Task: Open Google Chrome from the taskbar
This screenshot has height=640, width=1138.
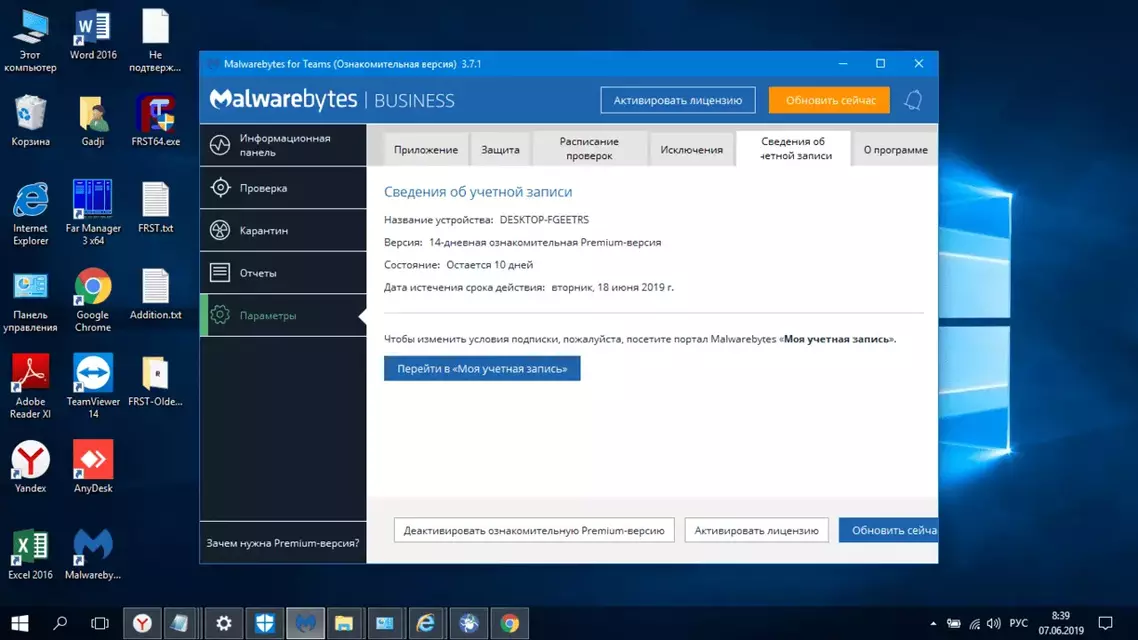Action: (x=509, y=623)
